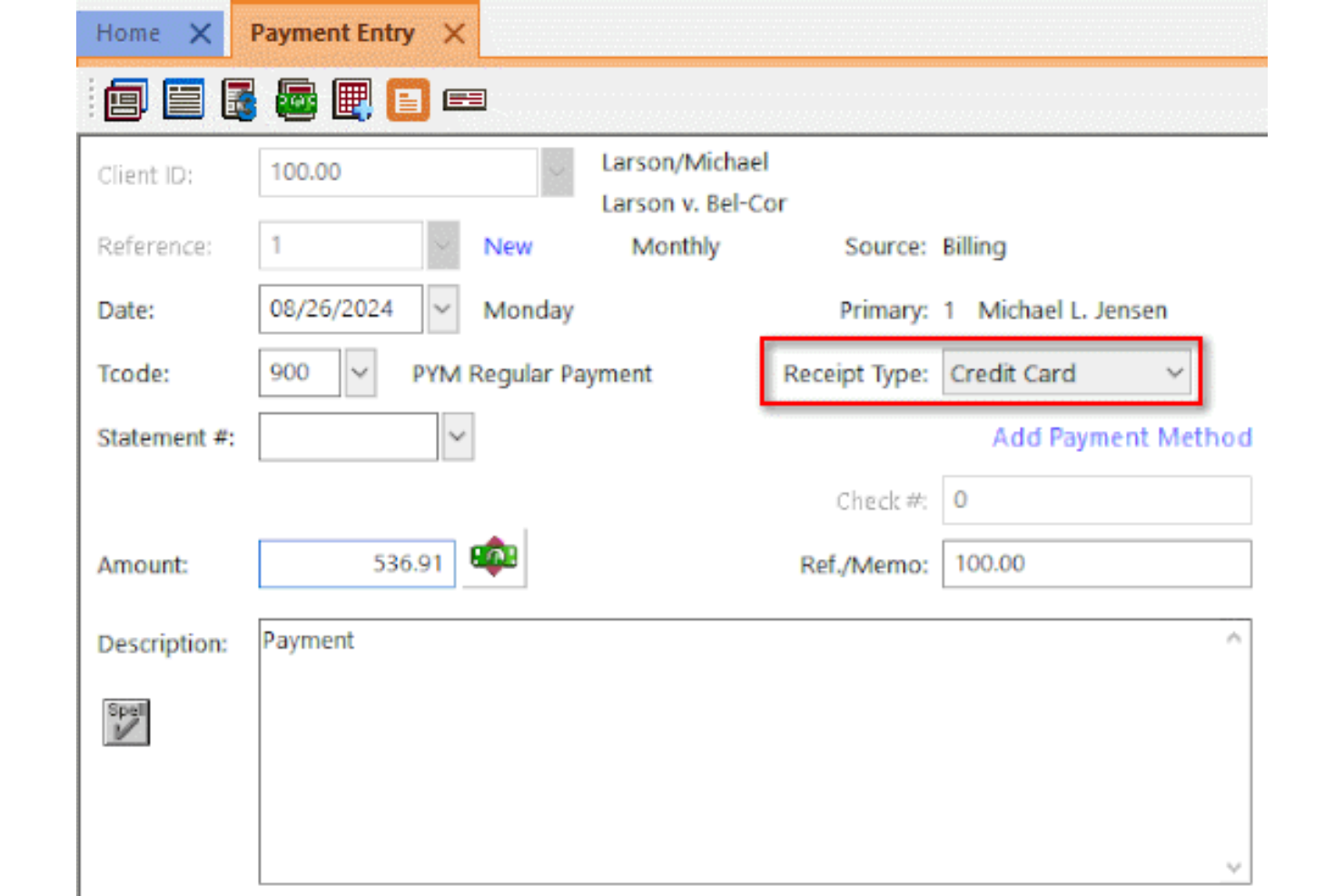Select the Payment Entry tab
This screenshot has width=1344, height=896.
pos(332,32)
